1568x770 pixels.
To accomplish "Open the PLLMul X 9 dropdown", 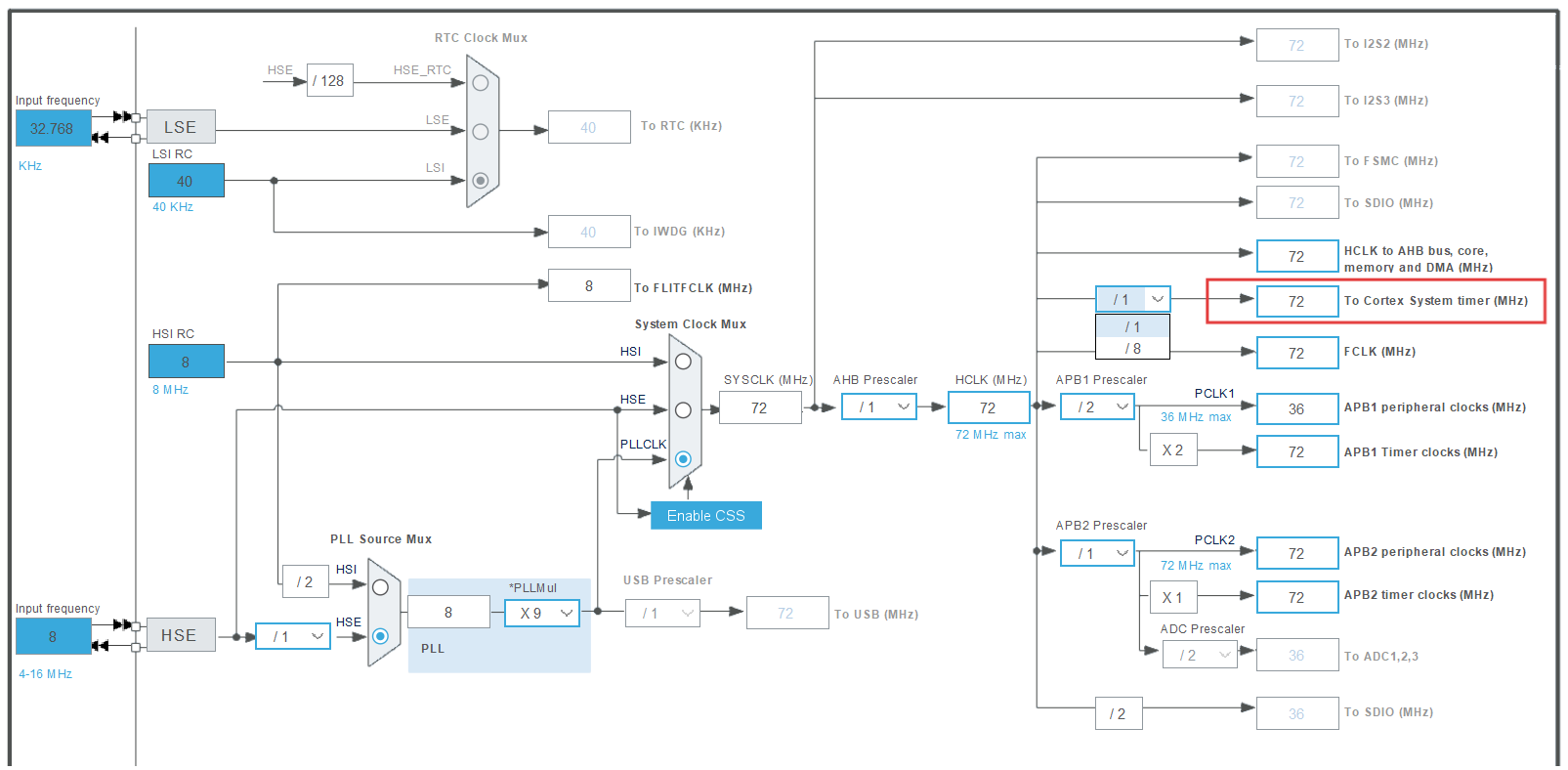I will pos(542,613).
